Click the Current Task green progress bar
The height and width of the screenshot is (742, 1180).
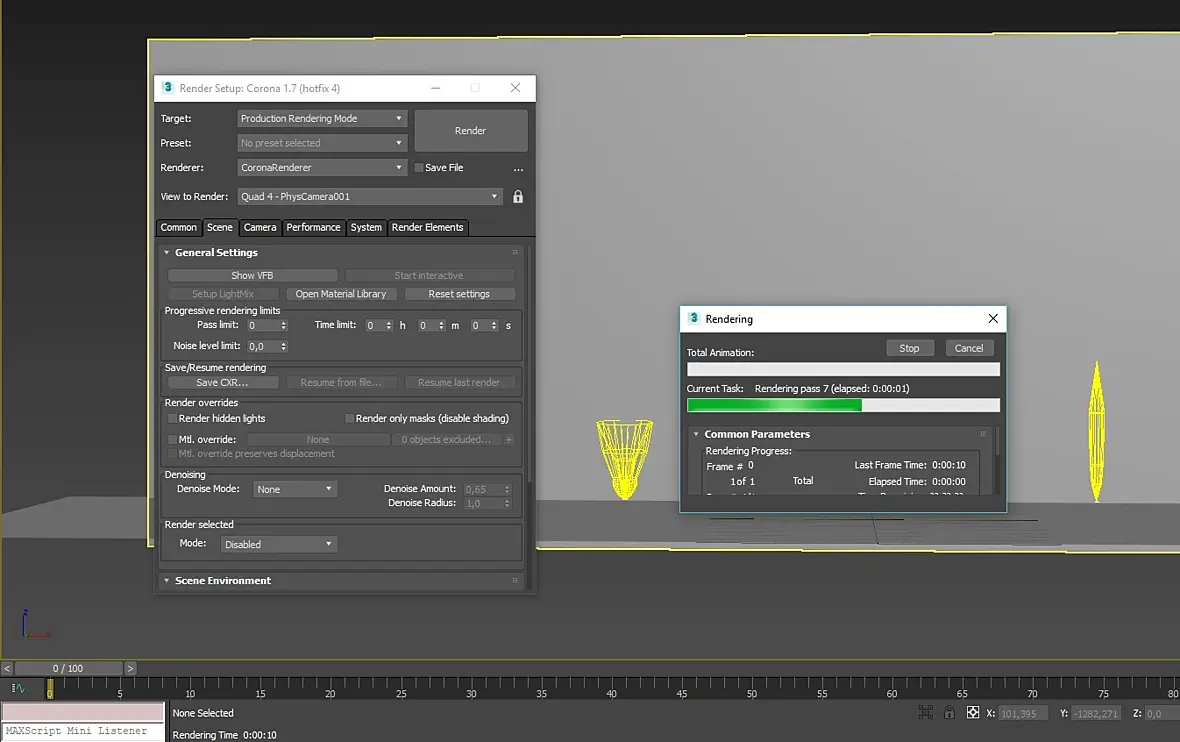(843, 405)
